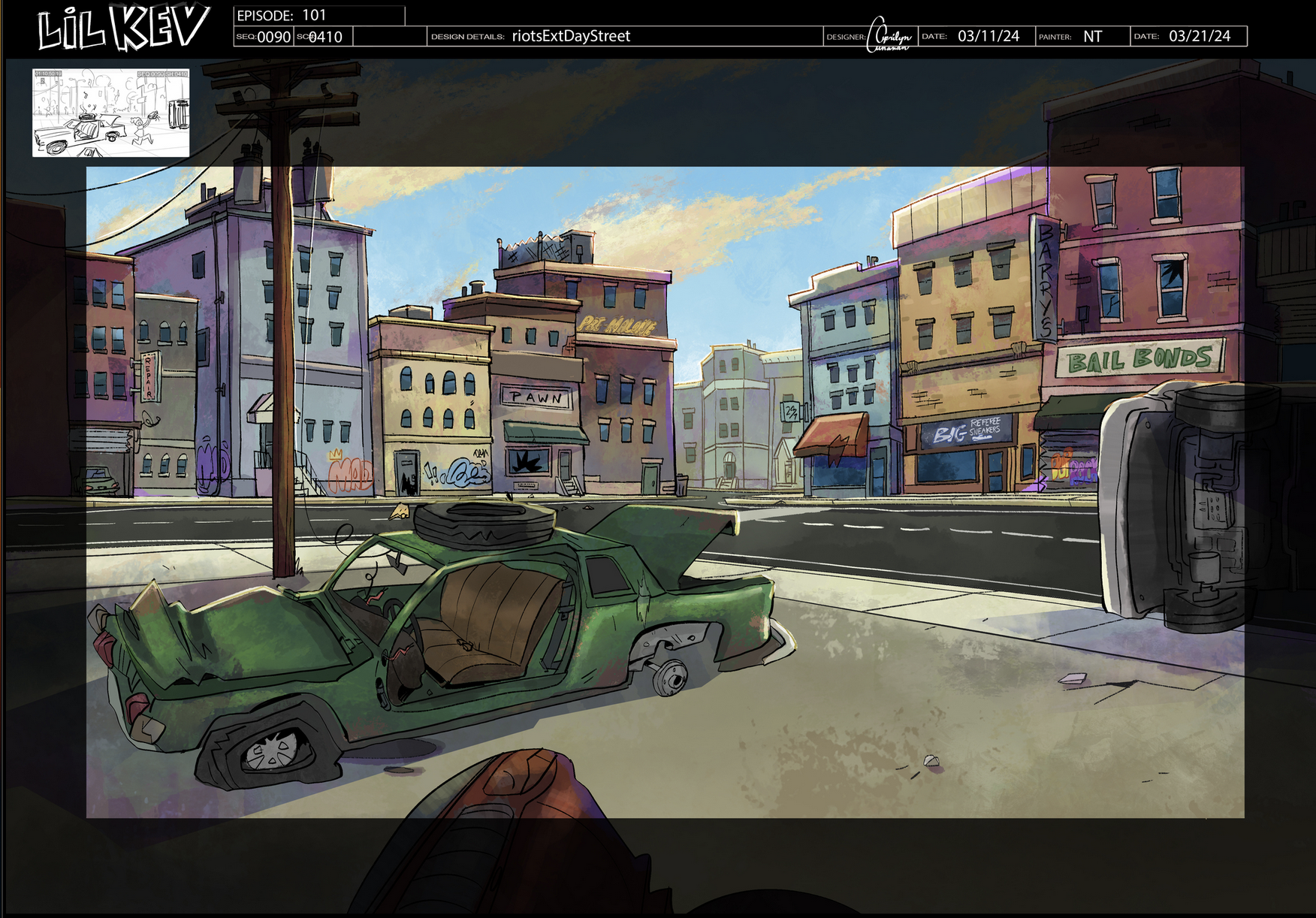Click the crown graffiti above the doorway
1316x918 pixels.
(x=336, y=454)
